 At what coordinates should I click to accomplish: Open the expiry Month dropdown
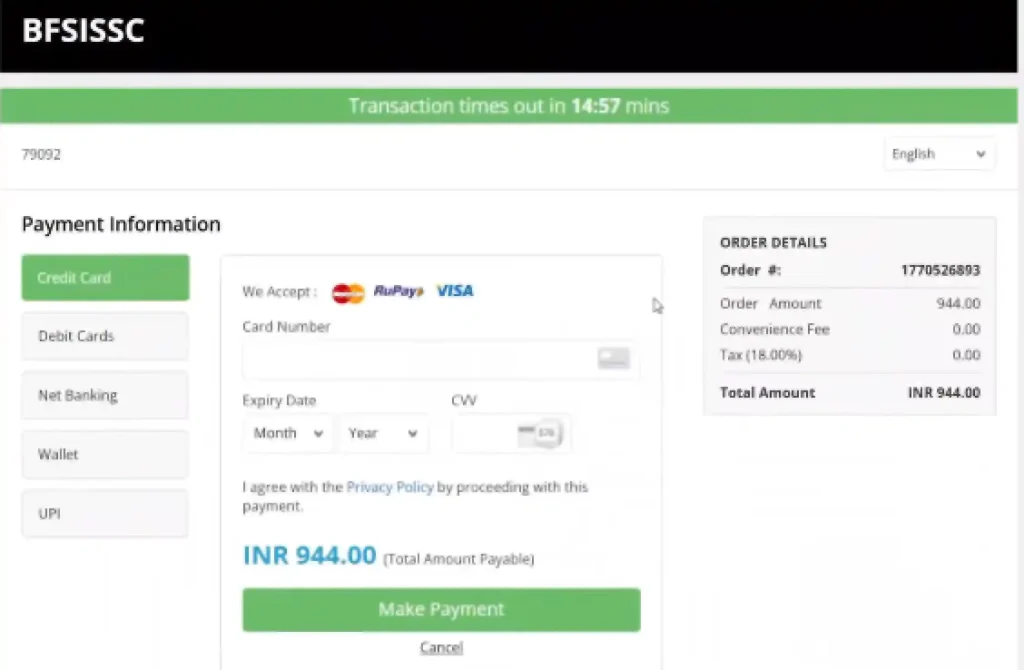[x=288, y=433]
